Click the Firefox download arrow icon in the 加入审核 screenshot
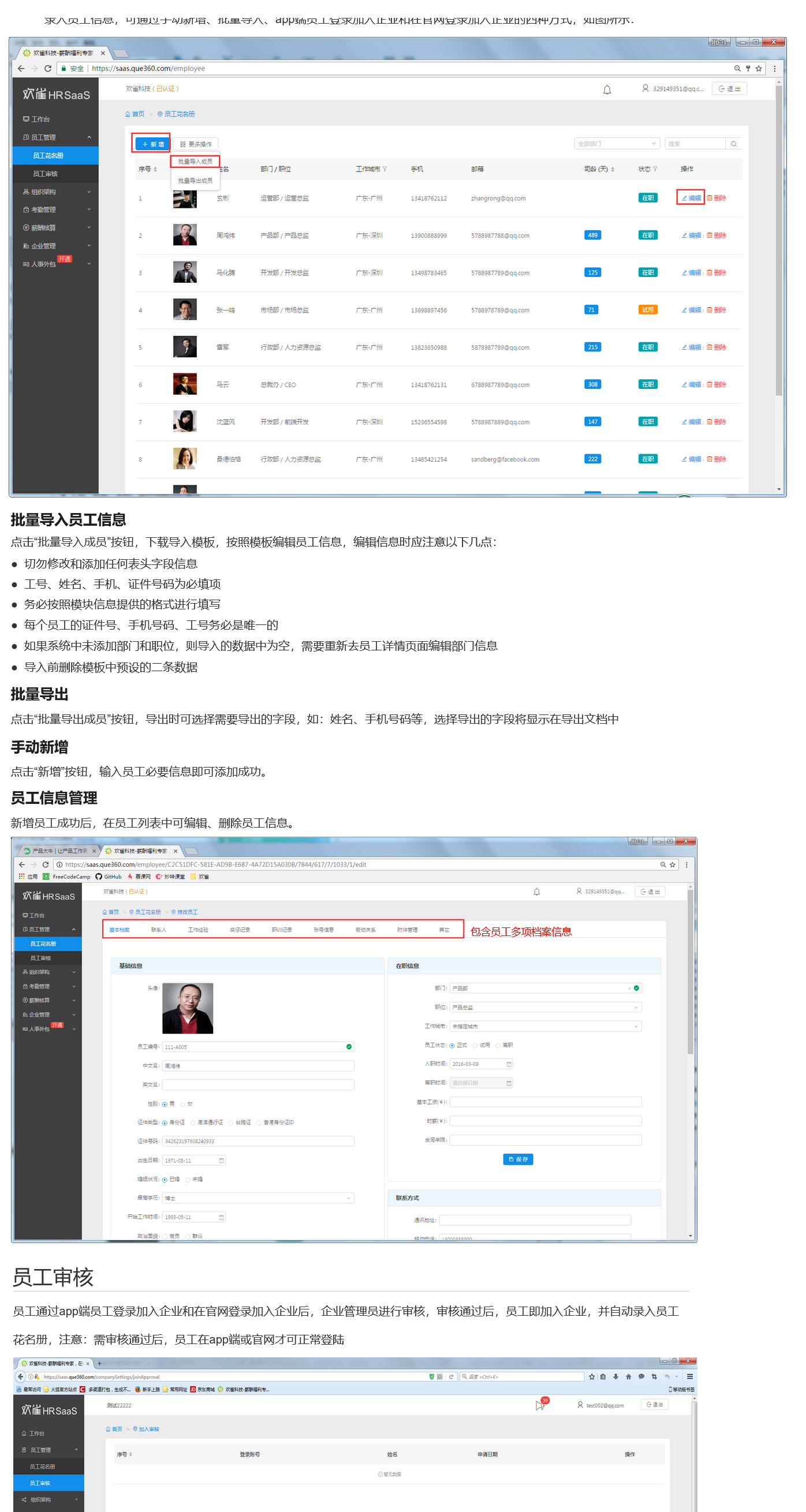Screen dimensions: 806x1512 [x=616, y=1376]
